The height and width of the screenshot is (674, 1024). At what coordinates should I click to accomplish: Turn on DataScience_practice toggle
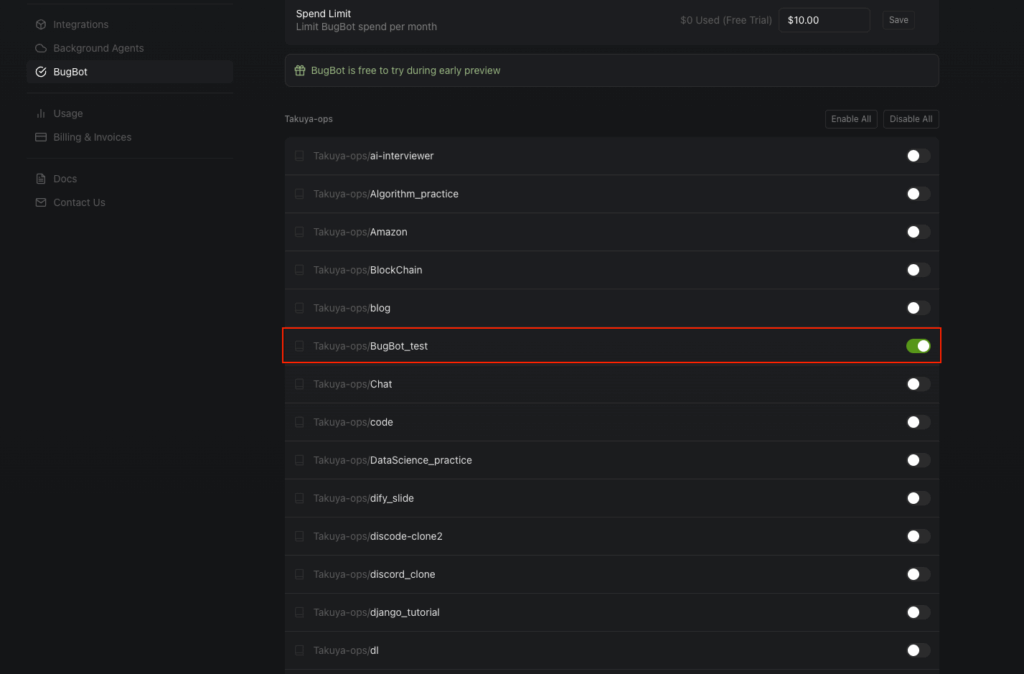(x=918, y=460)
